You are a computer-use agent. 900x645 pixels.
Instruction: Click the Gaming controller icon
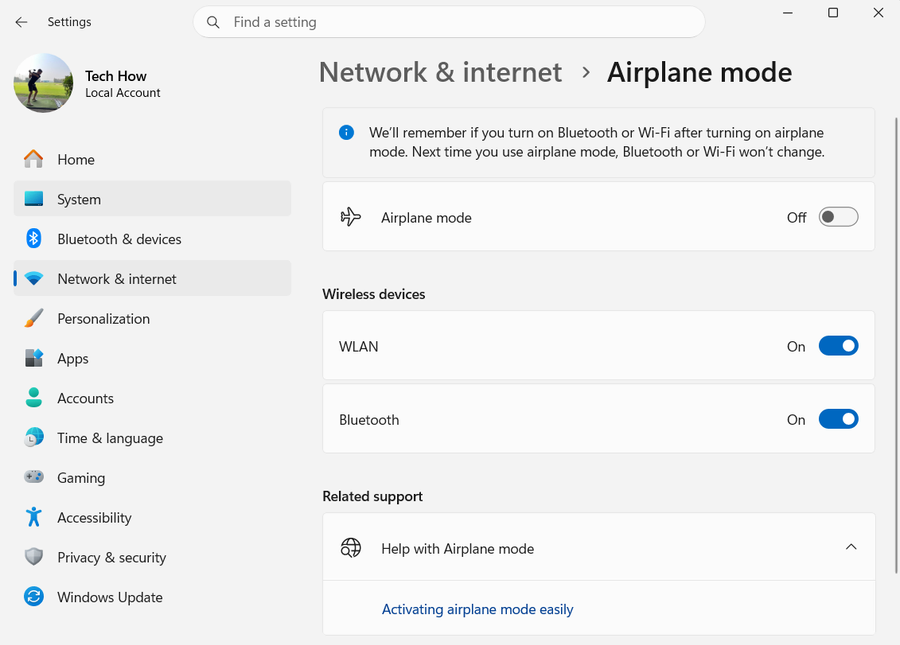point(33,477)
